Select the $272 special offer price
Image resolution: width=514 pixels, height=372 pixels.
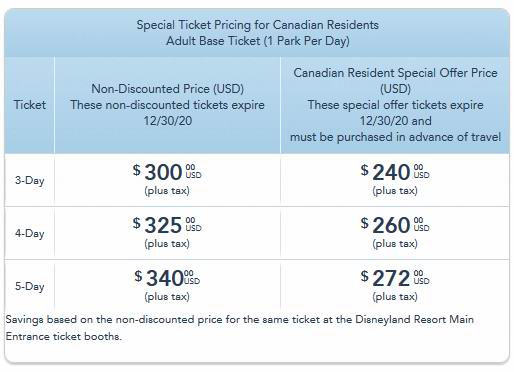point(395,278)
